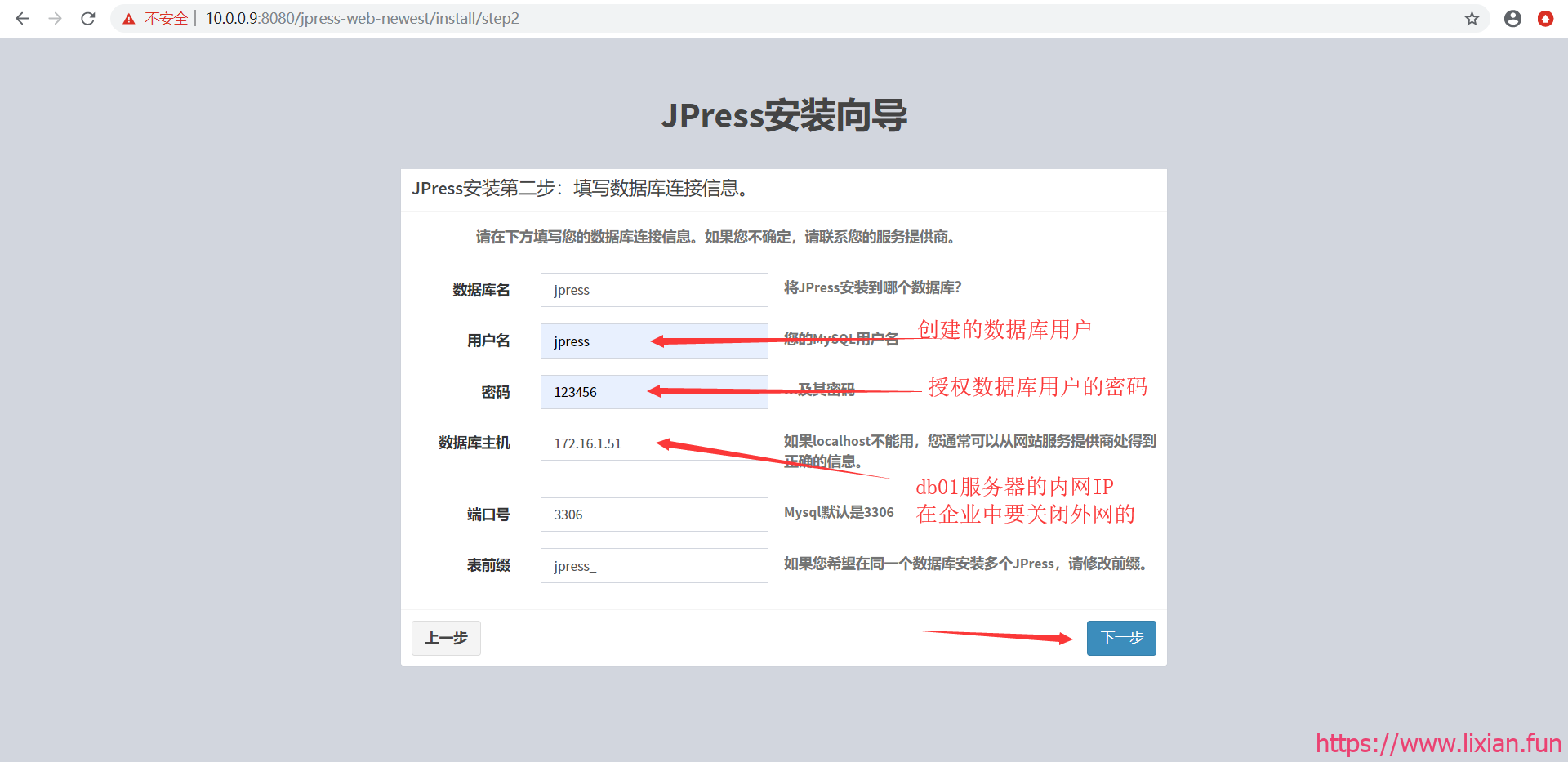1568x762 pixels.
Task: Select the JPress安装向导 heading text
Action: coord(784,115)
